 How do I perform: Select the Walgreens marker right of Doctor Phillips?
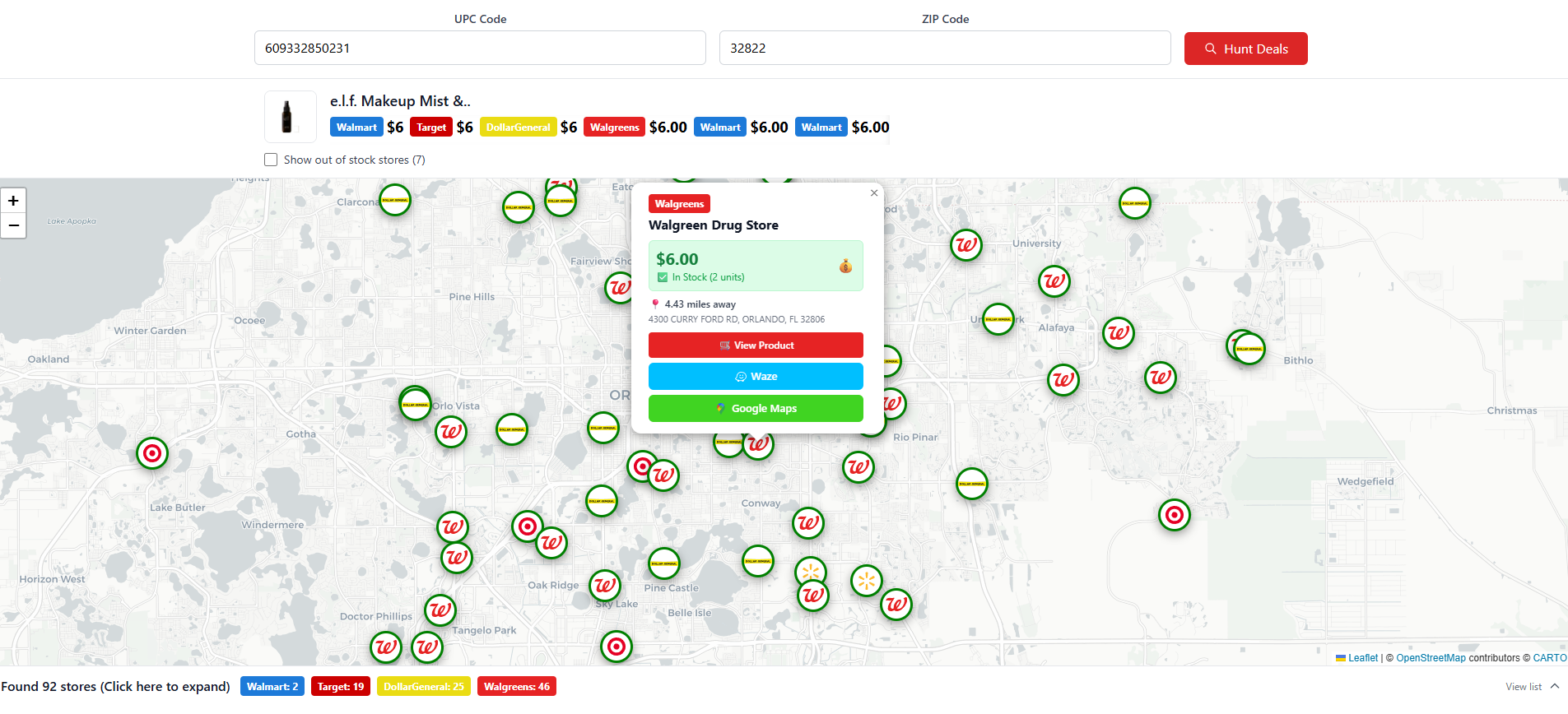click(x=440, y=610)
